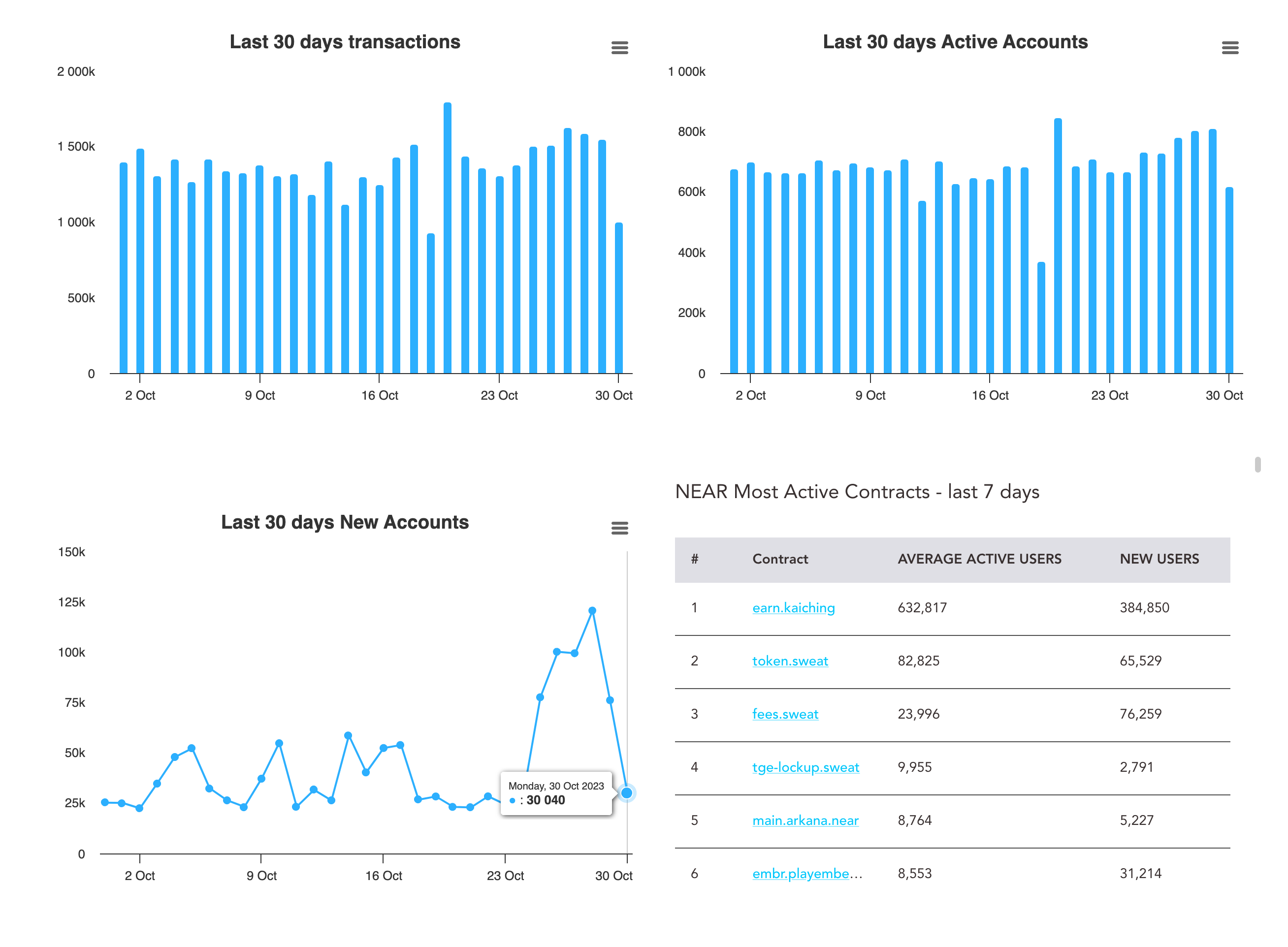
Task: Click the Contract column header
Action: (x=780, y=560)
